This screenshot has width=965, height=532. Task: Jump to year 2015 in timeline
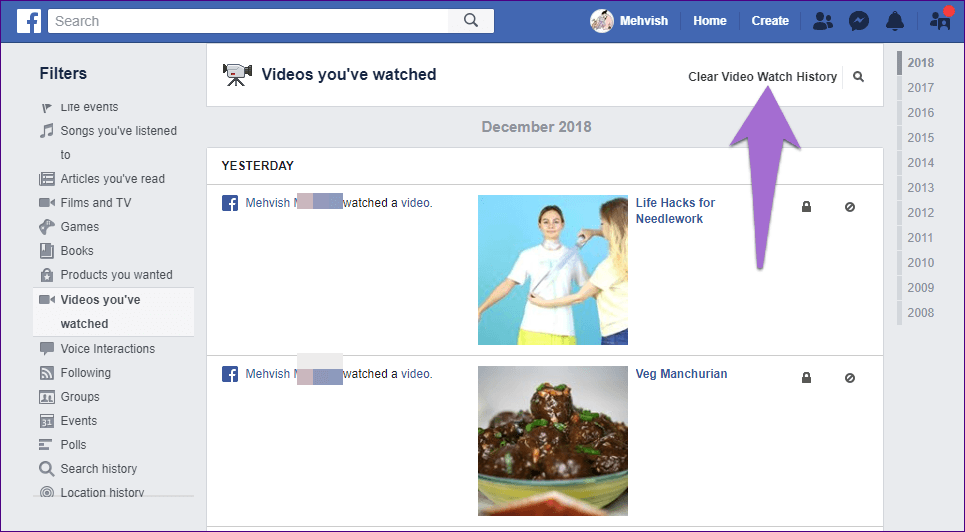(921, 137)
